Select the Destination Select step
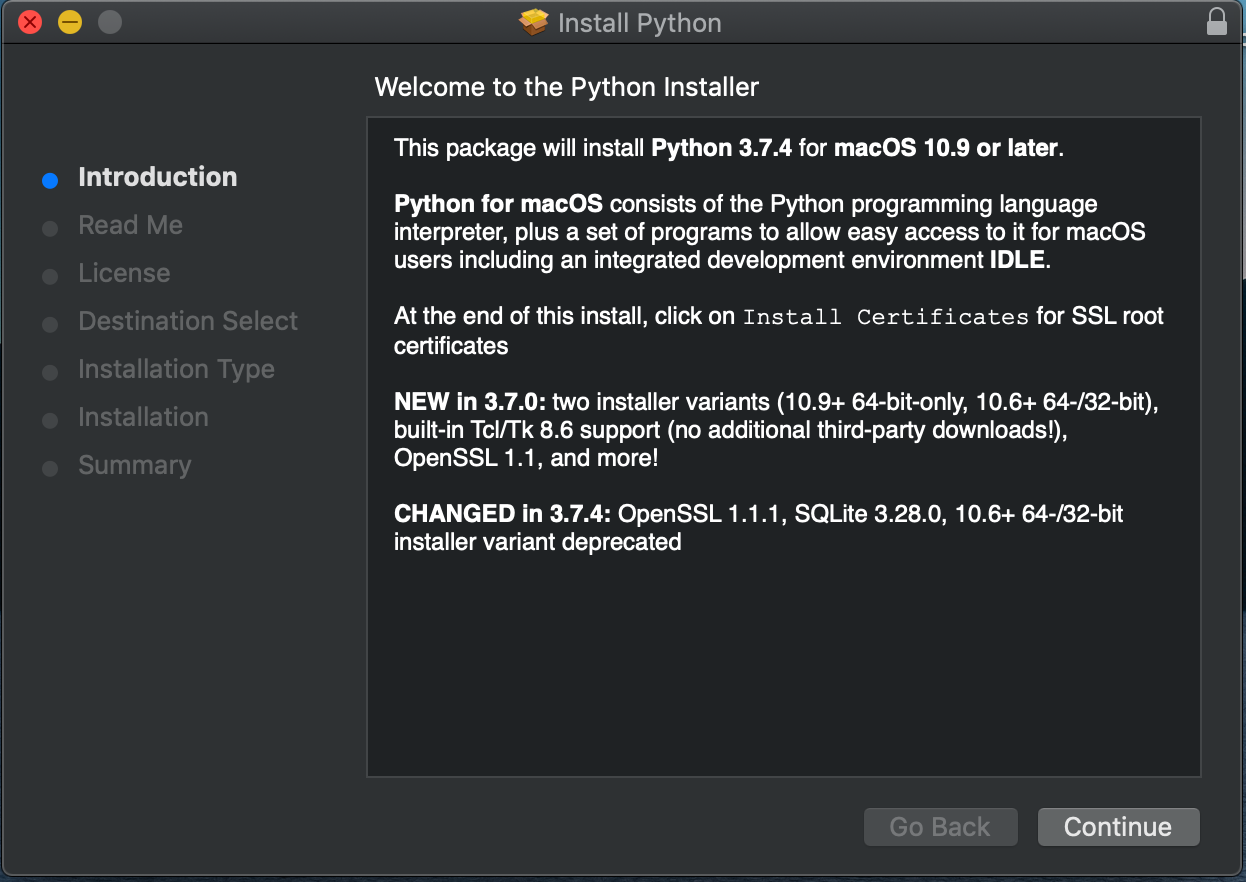Image resolution: width=1246 pixels, height=882 pixels. pyautogui.click(x=188, y=321)
